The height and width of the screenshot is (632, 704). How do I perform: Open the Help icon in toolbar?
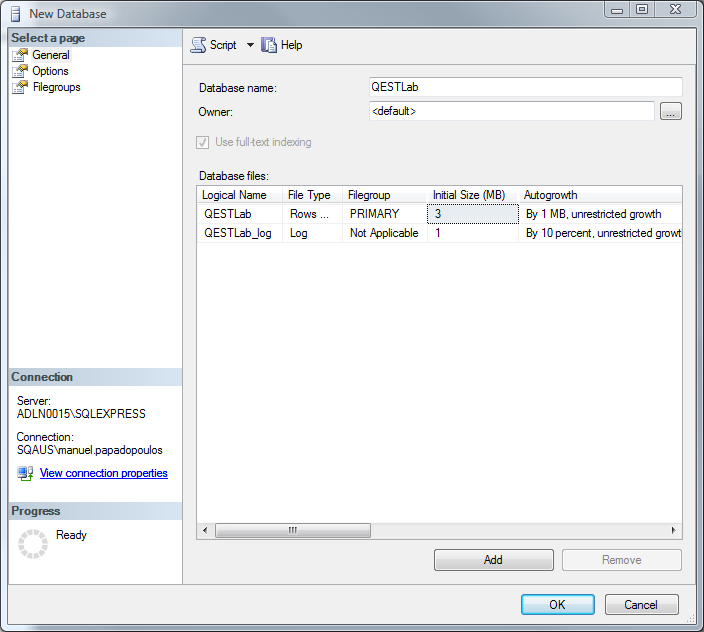coord(269,45)
